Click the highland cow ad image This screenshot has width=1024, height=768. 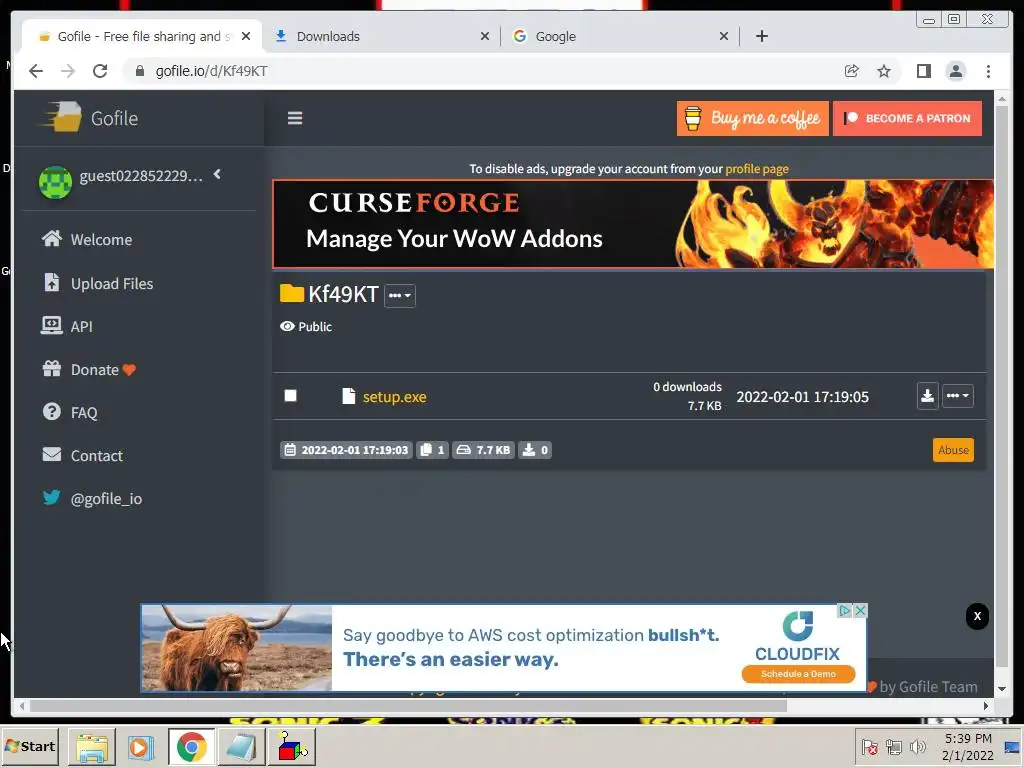click(237, 648)
